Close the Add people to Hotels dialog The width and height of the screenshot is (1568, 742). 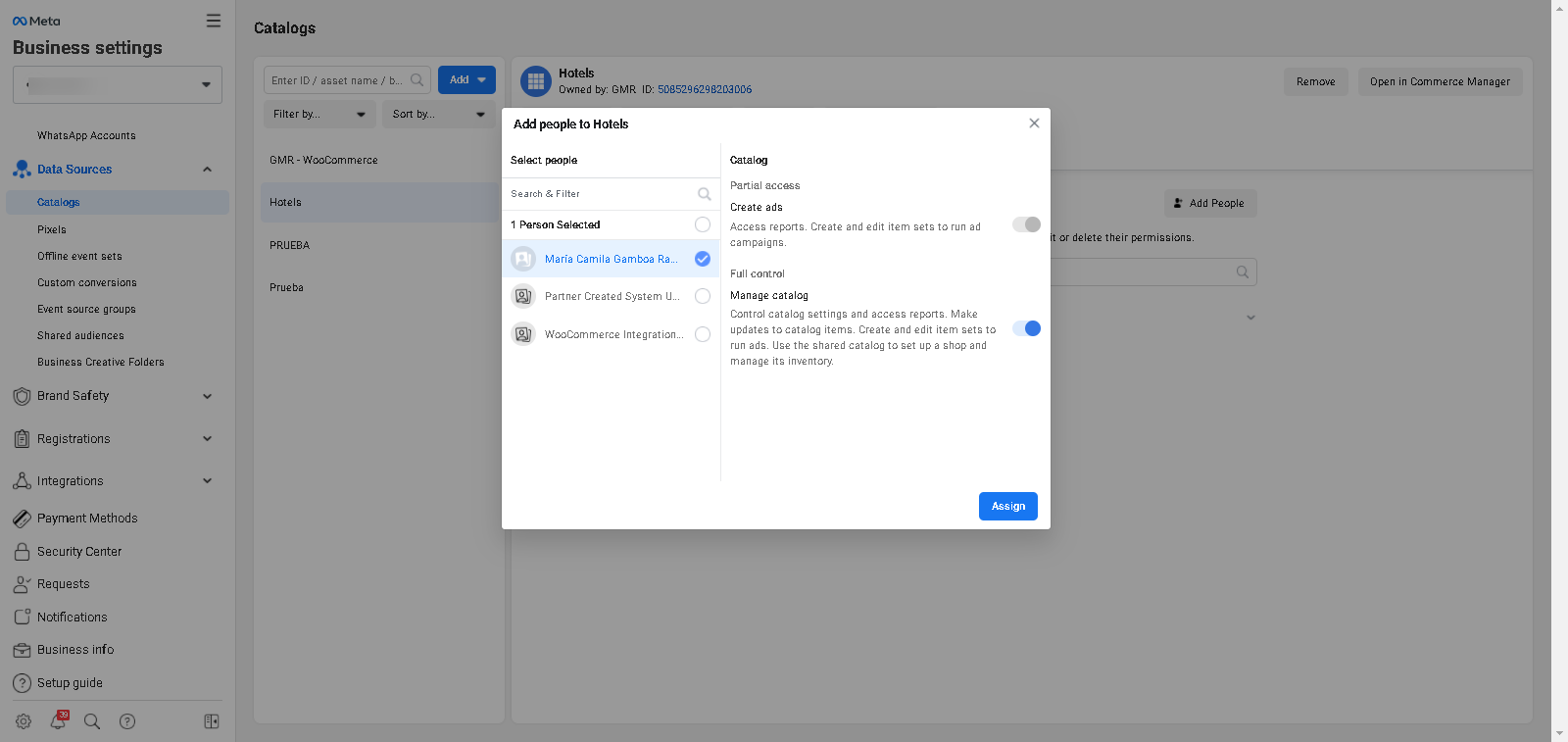1034,124
